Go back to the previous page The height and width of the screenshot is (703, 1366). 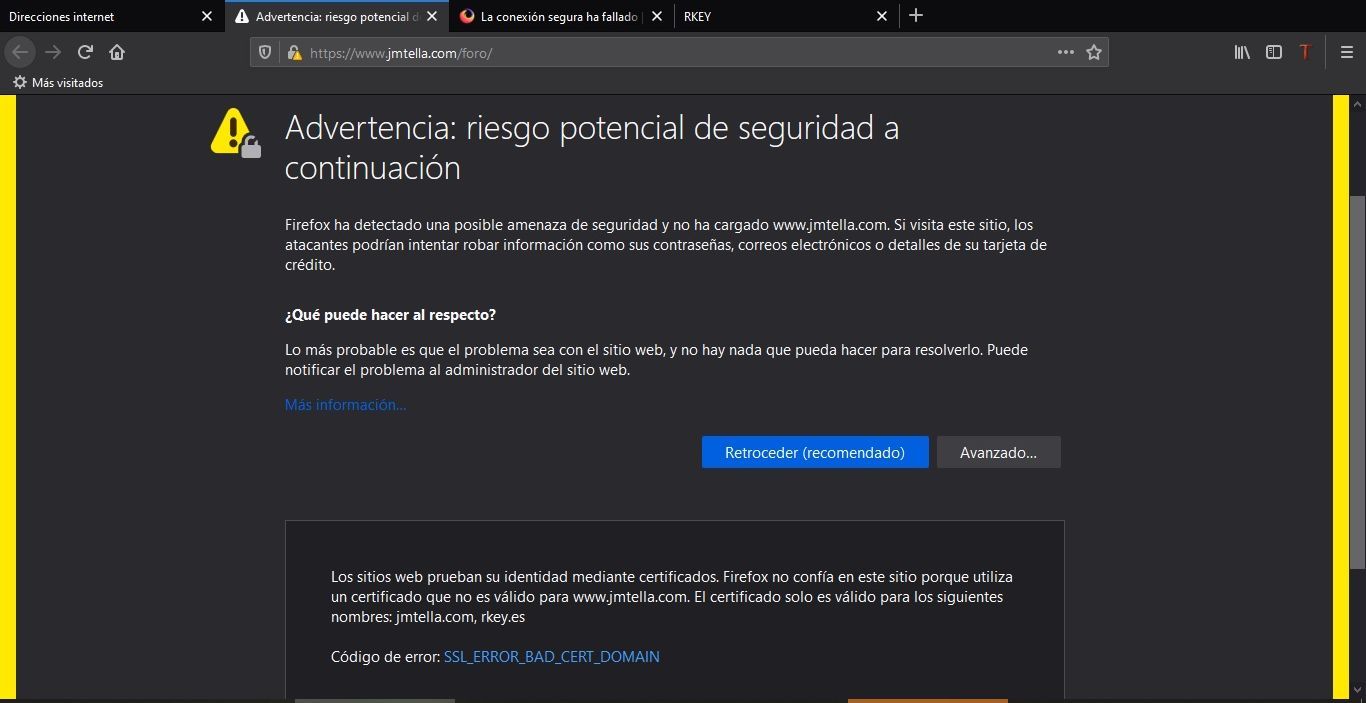(21, 52)
